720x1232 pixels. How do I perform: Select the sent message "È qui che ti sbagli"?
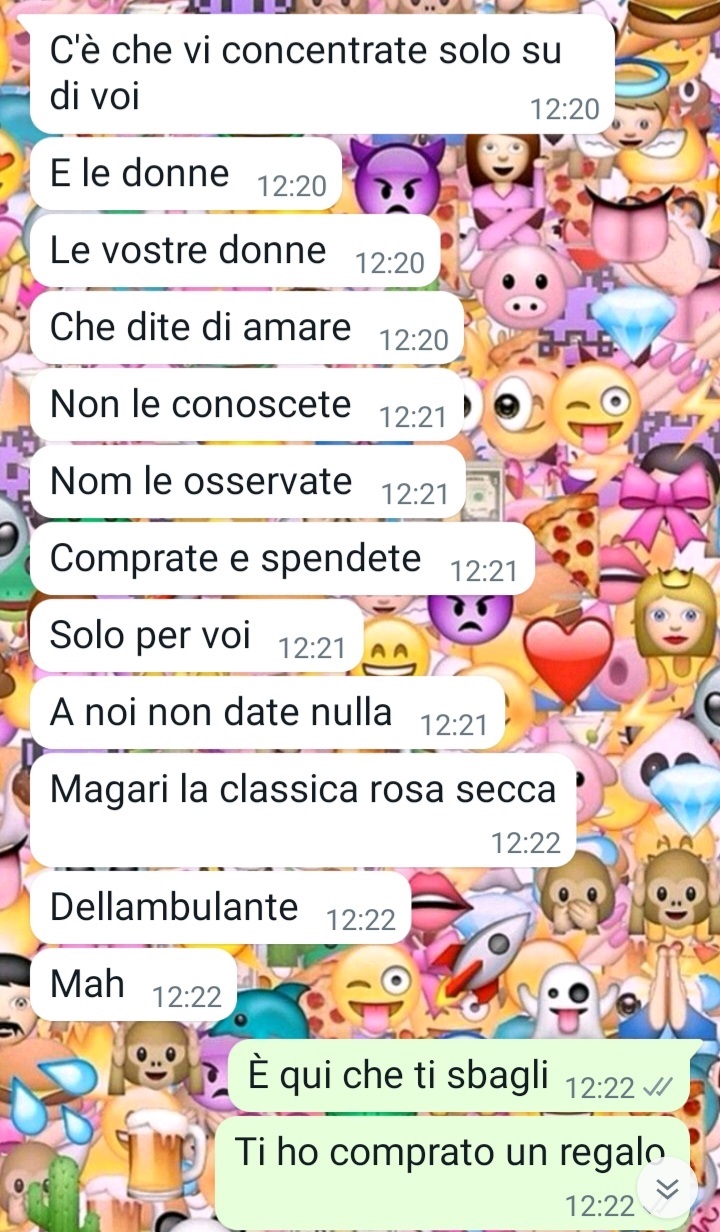point(459,1076)
